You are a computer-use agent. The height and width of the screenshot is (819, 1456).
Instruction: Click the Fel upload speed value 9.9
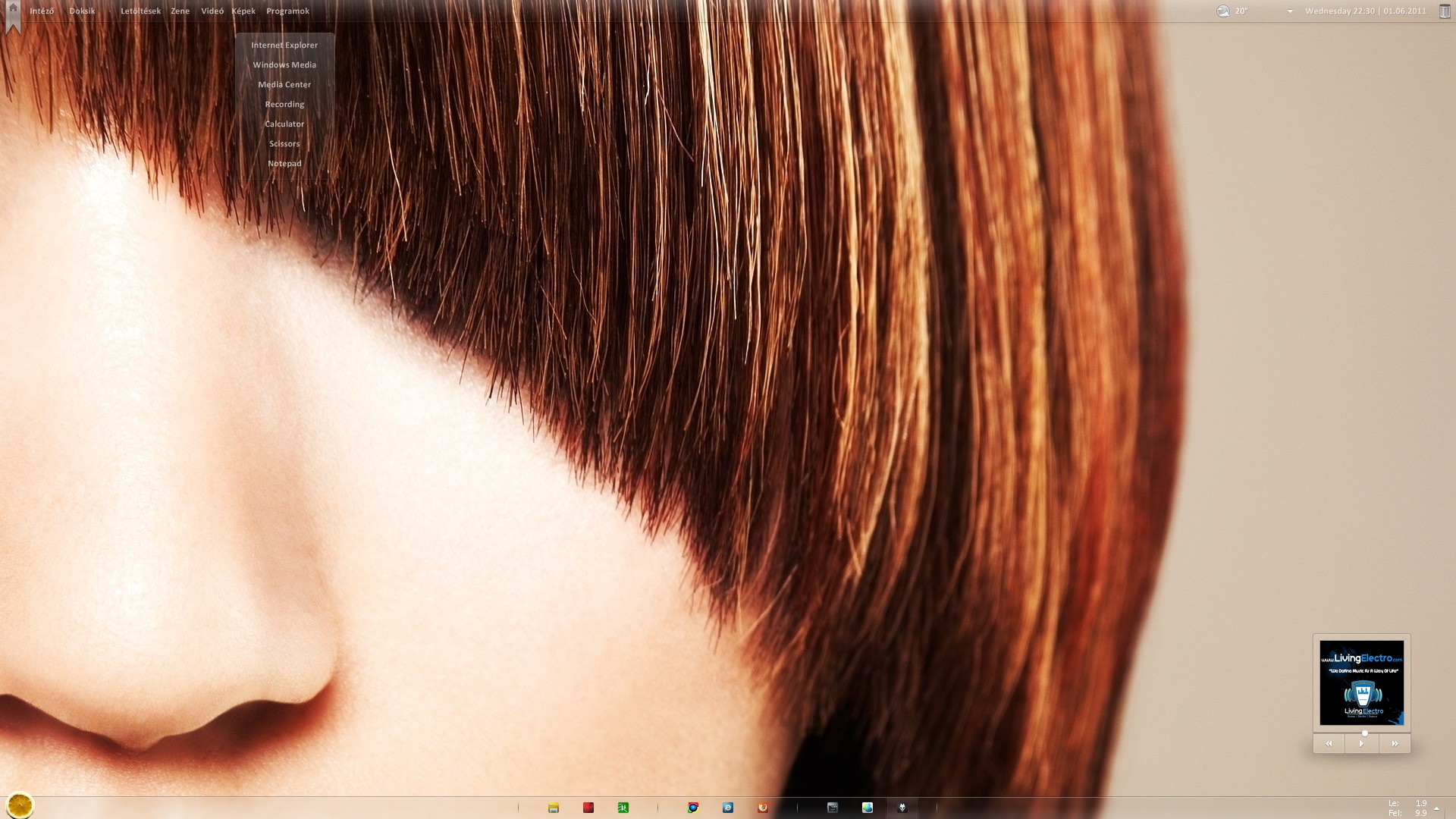(1420, 813)
